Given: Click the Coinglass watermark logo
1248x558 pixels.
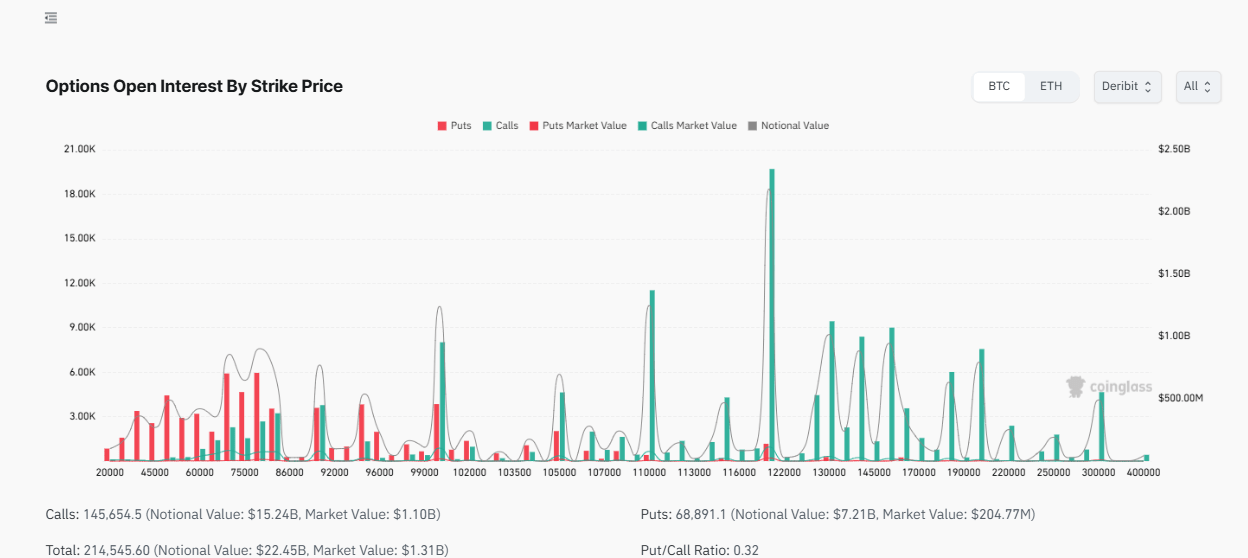Looking at the screenshot, I should point(1109,387).
